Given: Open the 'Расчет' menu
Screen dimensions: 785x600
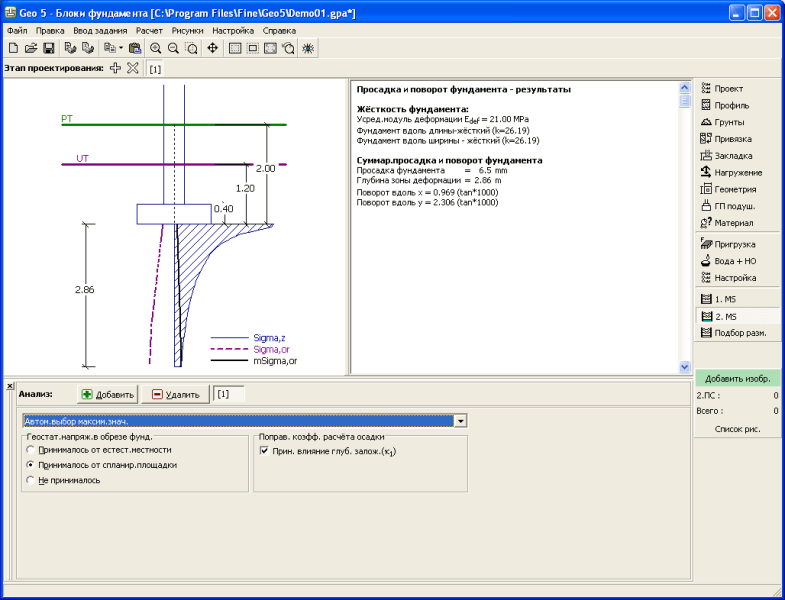Looking at the screenshot, I should click(149, 31).
